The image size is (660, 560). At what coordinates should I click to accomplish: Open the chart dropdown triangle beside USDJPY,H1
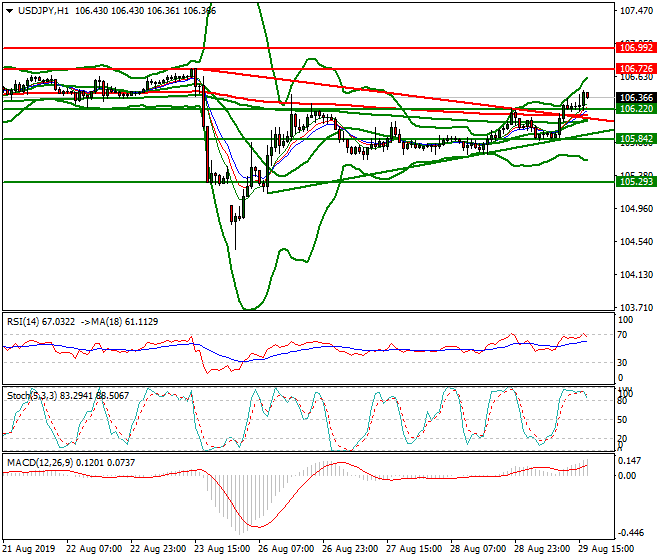(9, 11)
